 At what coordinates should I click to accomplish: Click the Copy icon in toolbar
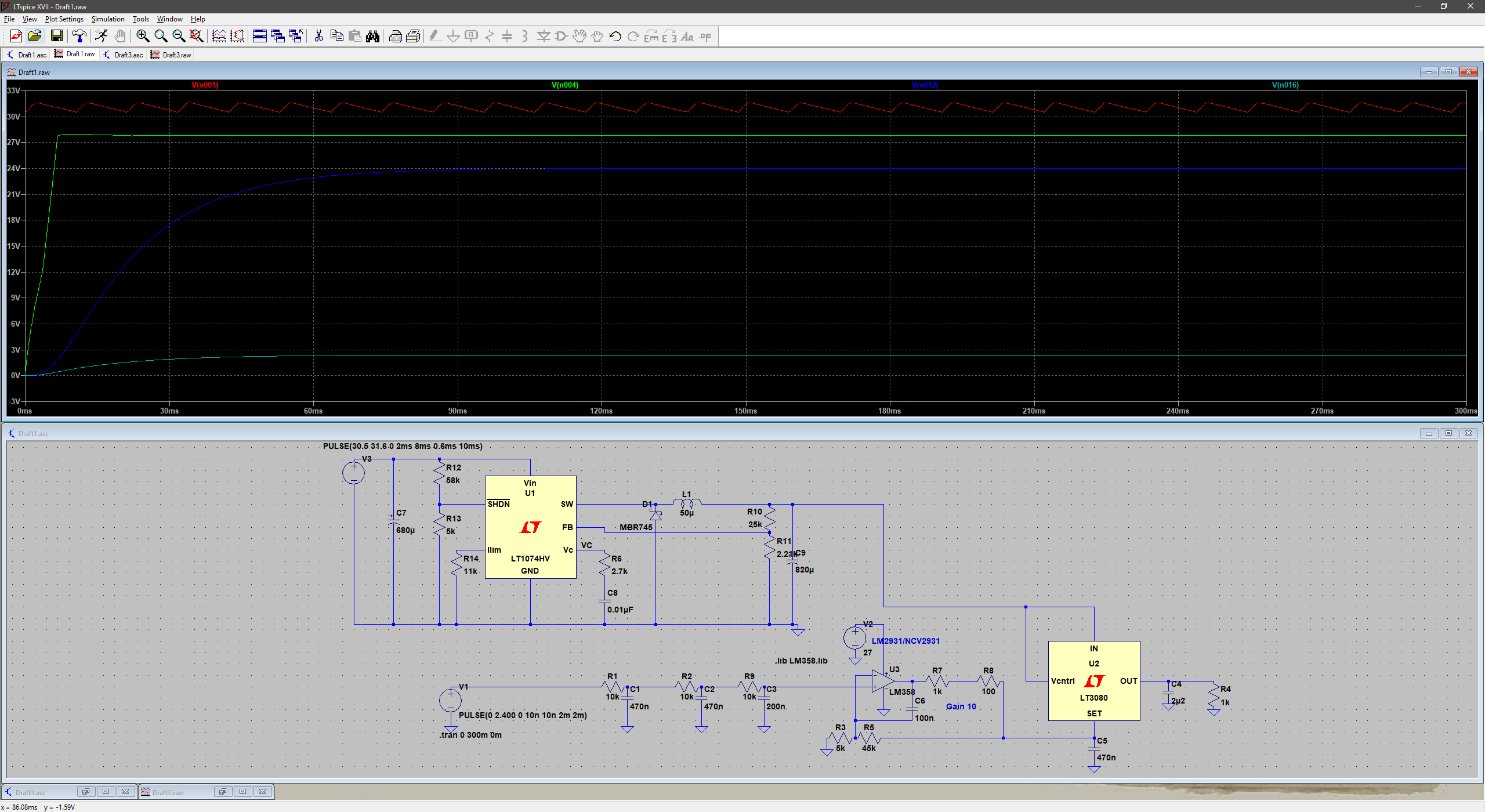[336, 36]
